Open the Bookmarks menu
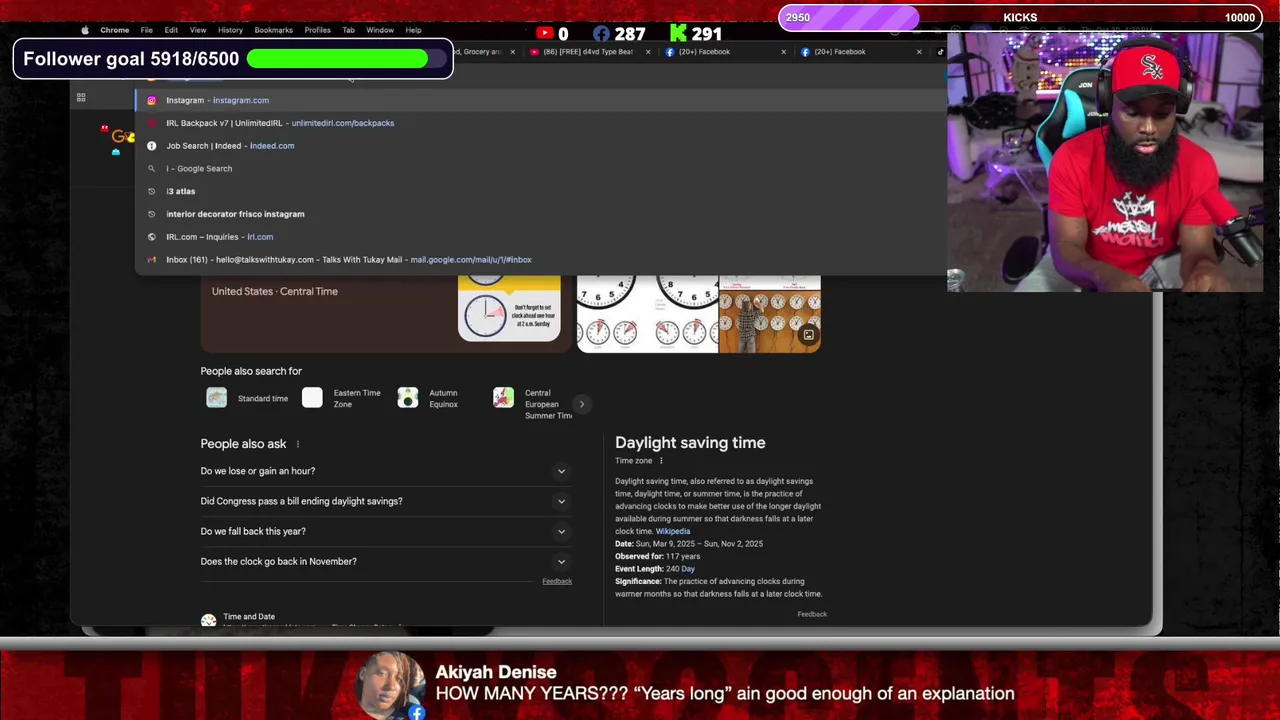The width and height of the screenshot is (1280, 720). tap(273, 30)
